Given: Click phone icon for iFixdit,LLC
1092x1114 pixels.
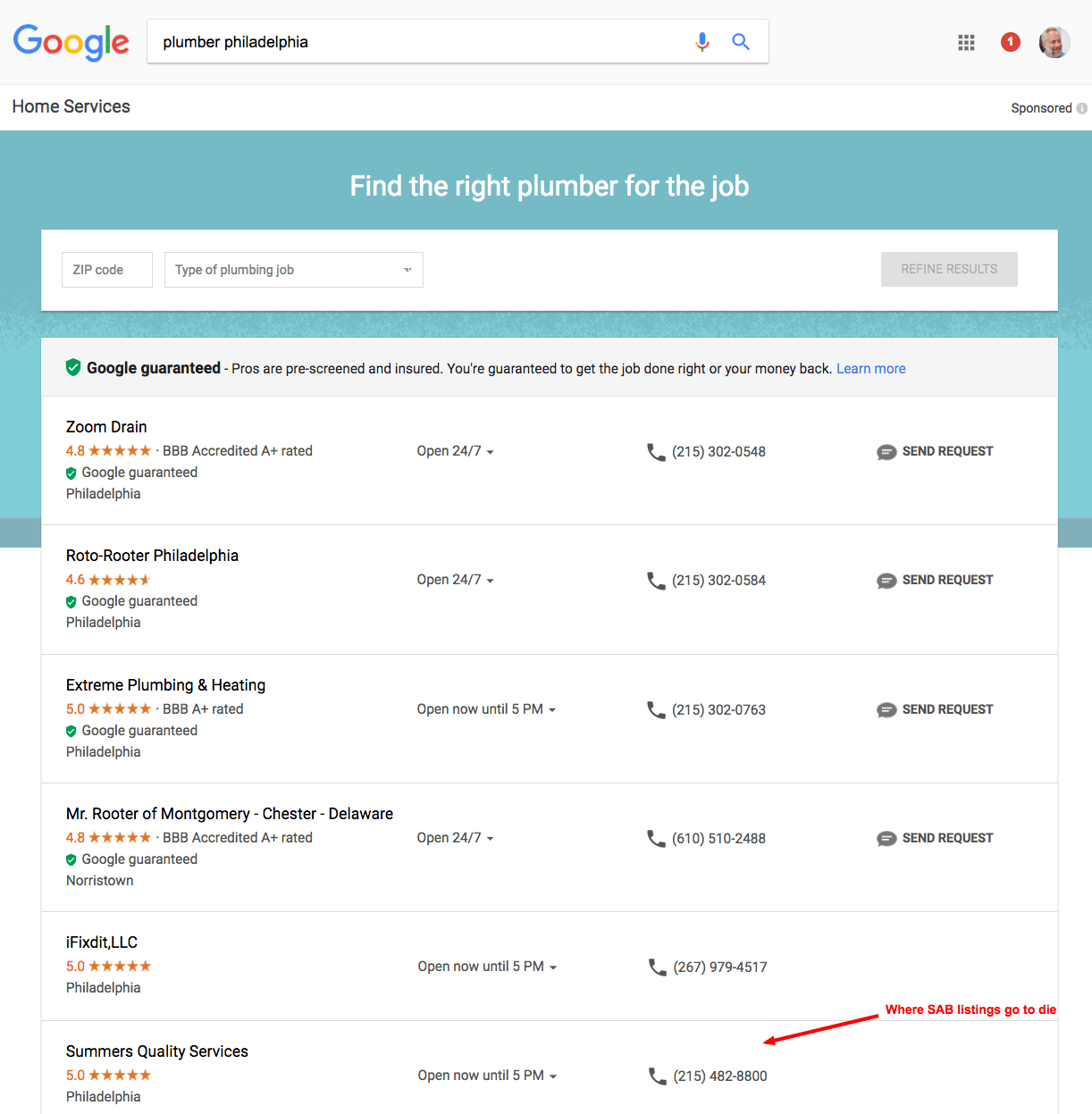Looking at the screenshot, I should (x=658, y=967).
